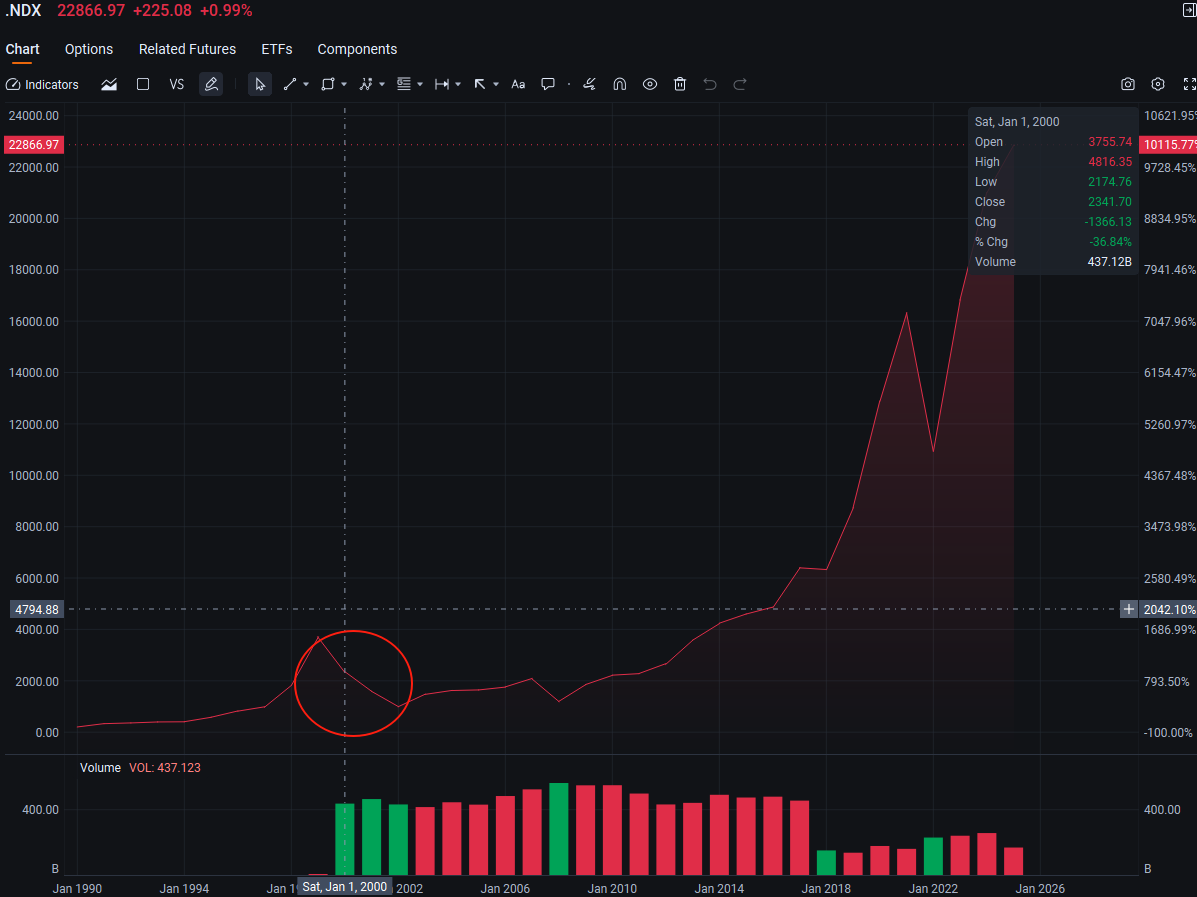Switch to the Options tab

[x=89, y=49]
